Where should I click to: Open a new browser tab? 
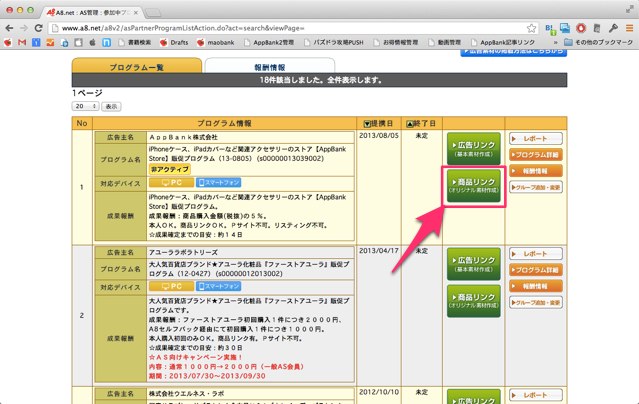153,13
